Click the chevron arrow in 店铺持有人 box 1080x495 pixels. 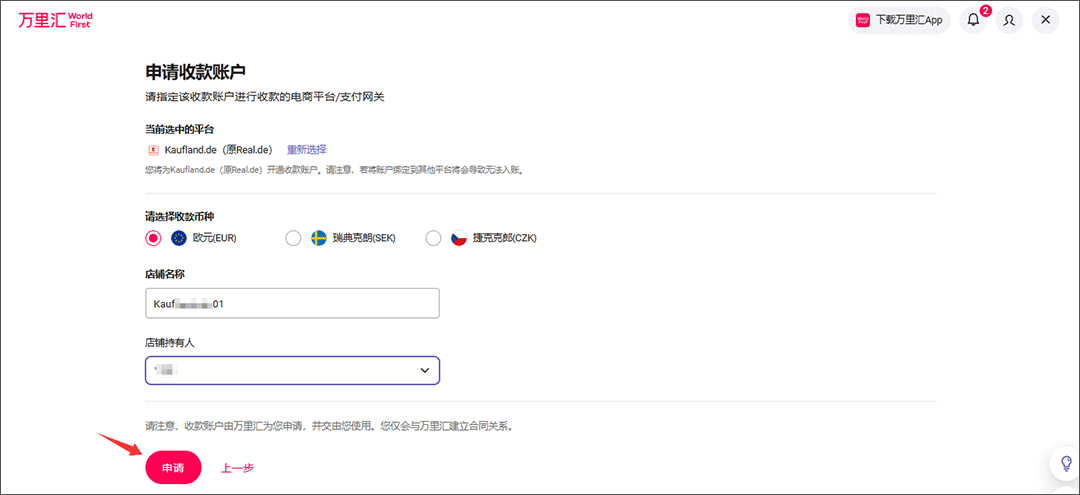point(425,370)
